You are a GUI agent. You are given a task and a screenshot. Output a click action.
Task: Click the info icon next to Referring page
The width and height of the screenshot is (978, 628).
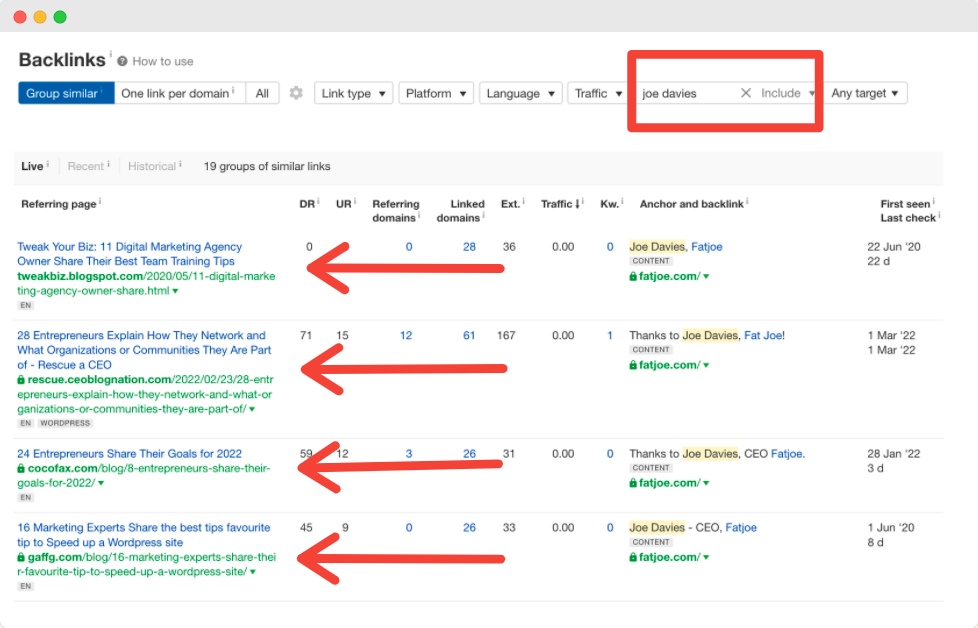101,203
